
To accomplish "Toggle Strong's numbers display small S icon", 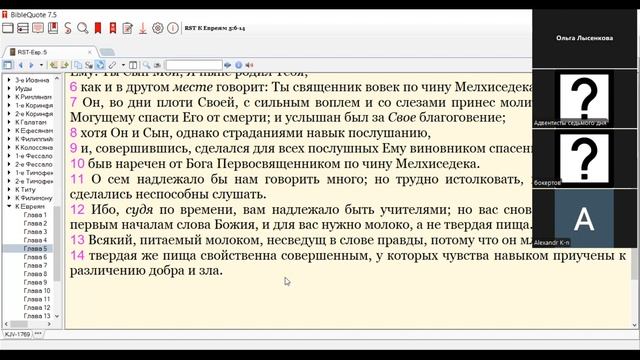I will [89, 65].
